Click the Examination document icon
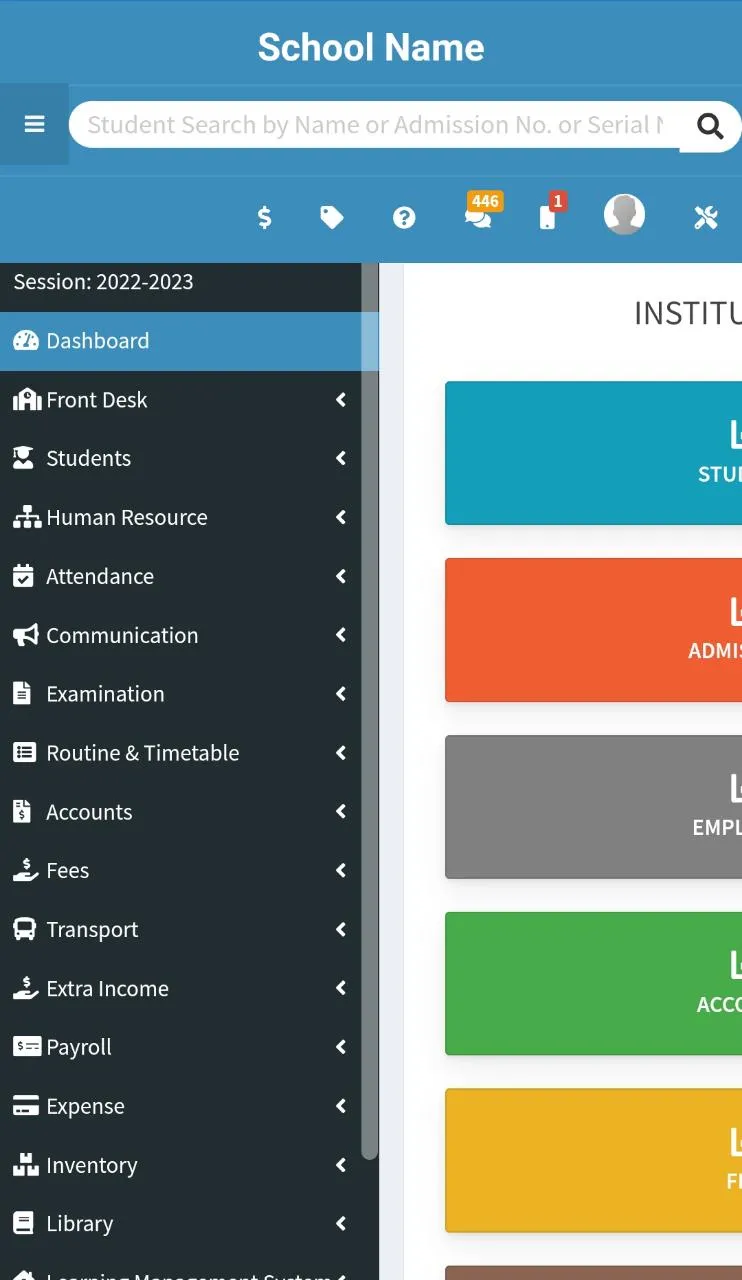 21,694
